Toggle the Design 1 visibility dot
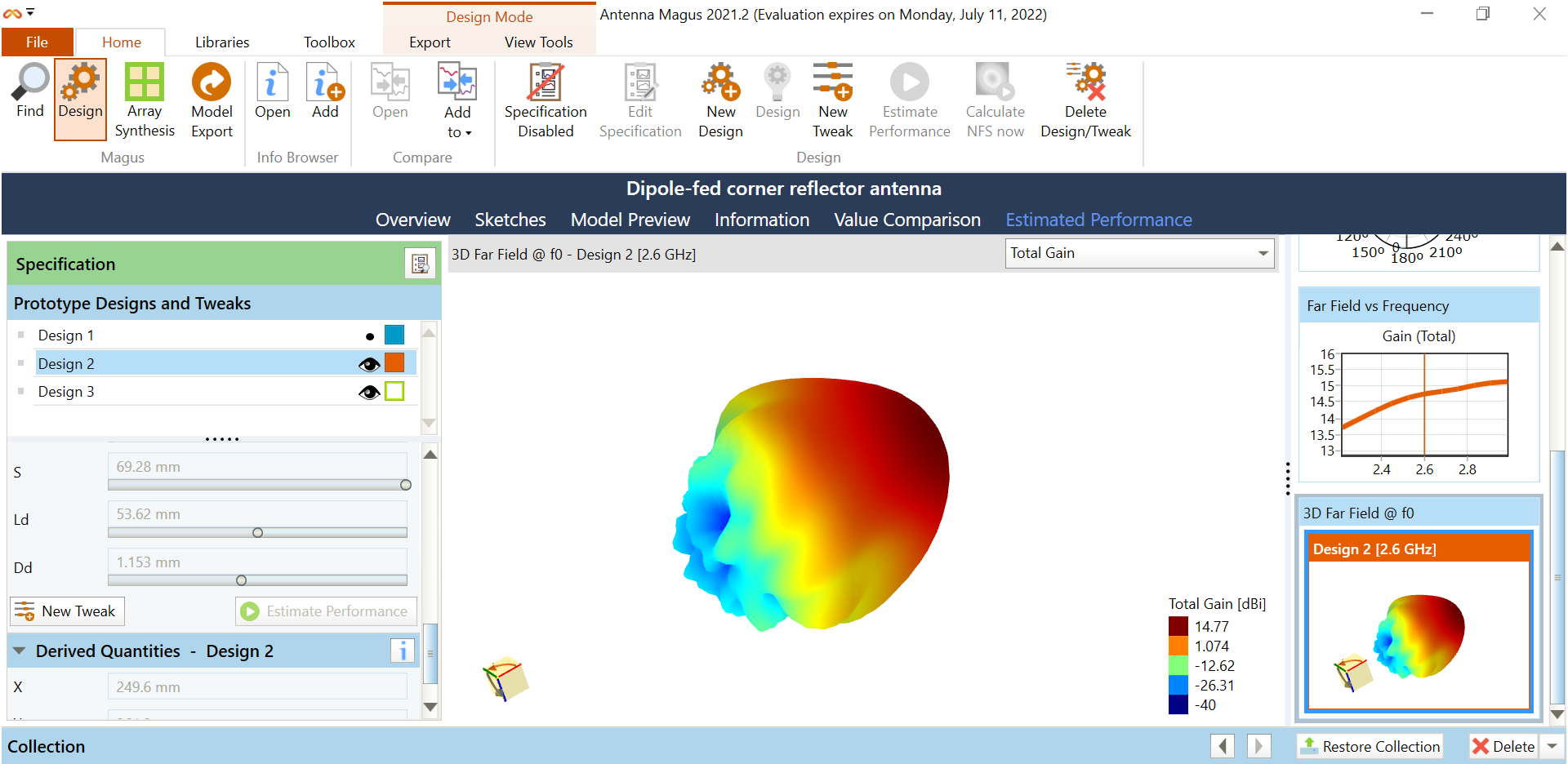Viewport: 1568px width, 764px height. pos(370,336)
